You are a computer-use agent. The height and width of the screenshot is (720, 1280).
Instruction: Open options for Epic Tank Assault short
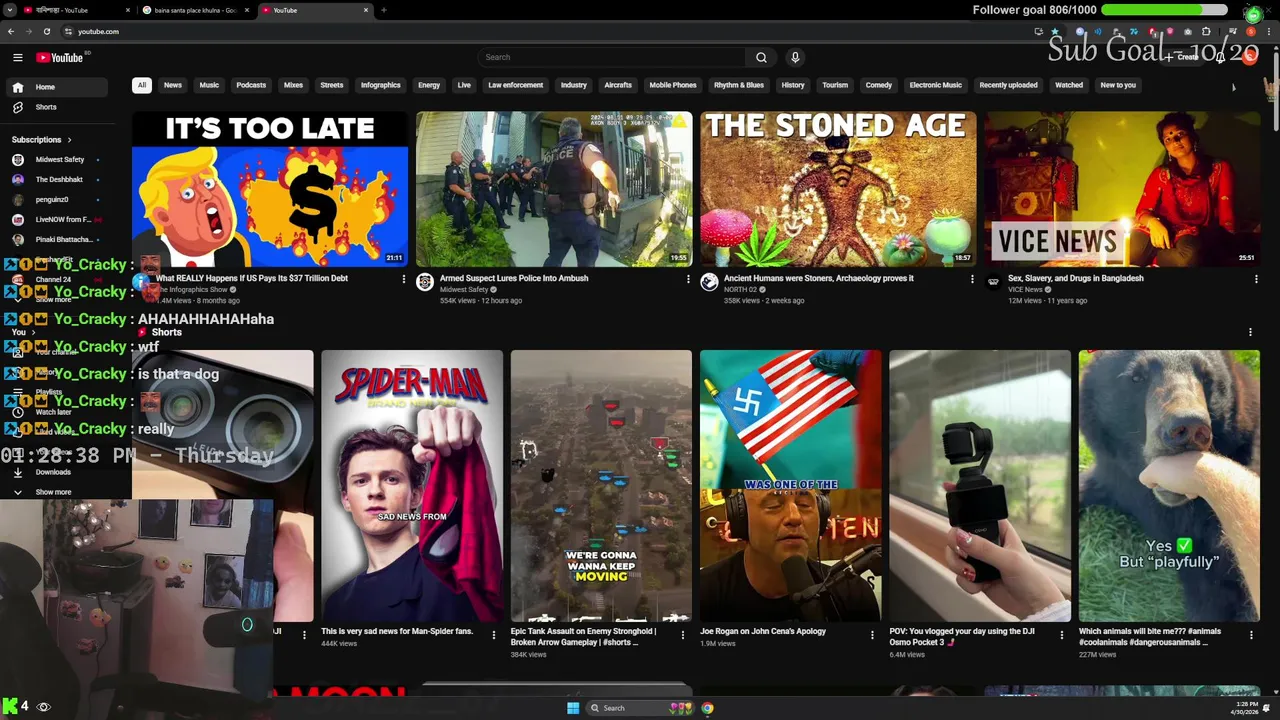tap(683, 634)
